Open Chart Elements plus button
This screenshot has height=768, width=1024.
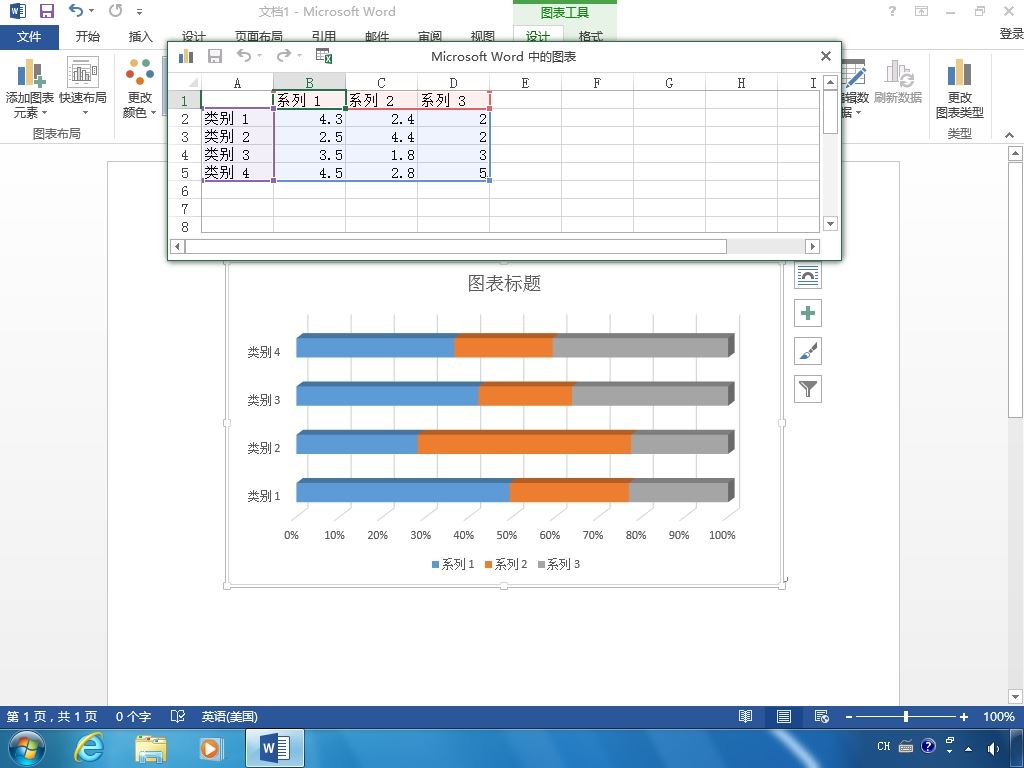(808, 313)
